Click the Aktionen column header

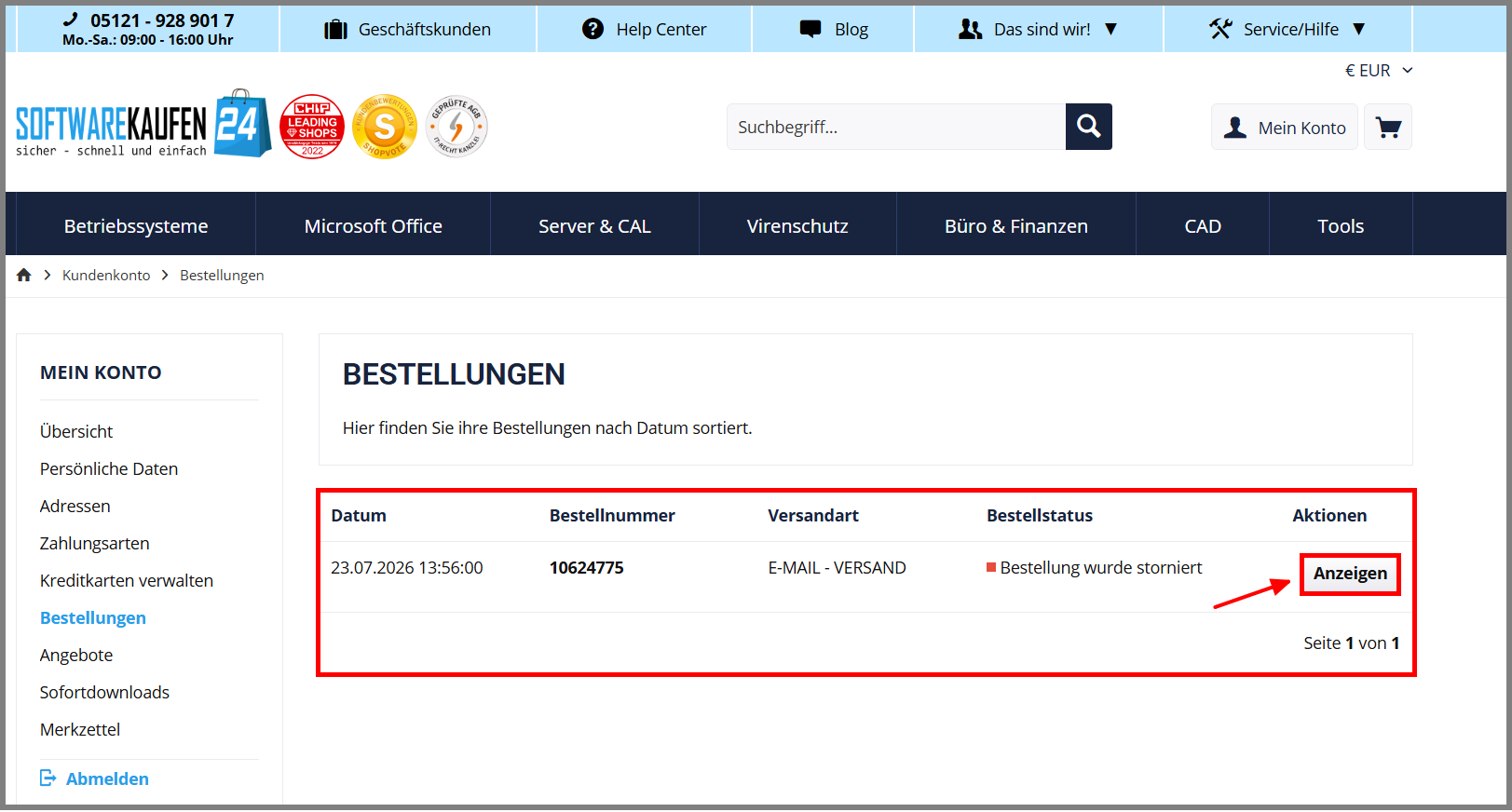pos(1329,515)
